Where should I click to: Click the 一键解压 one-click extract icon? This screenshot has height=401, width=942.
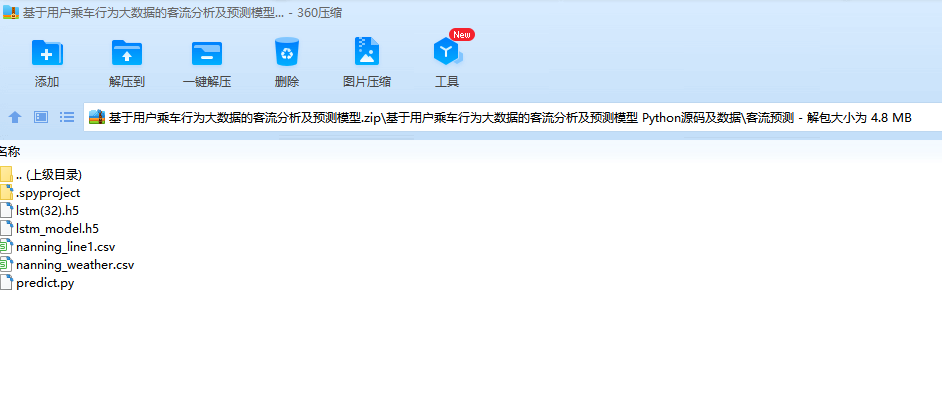pyautogui.click(x=207, y=52)
